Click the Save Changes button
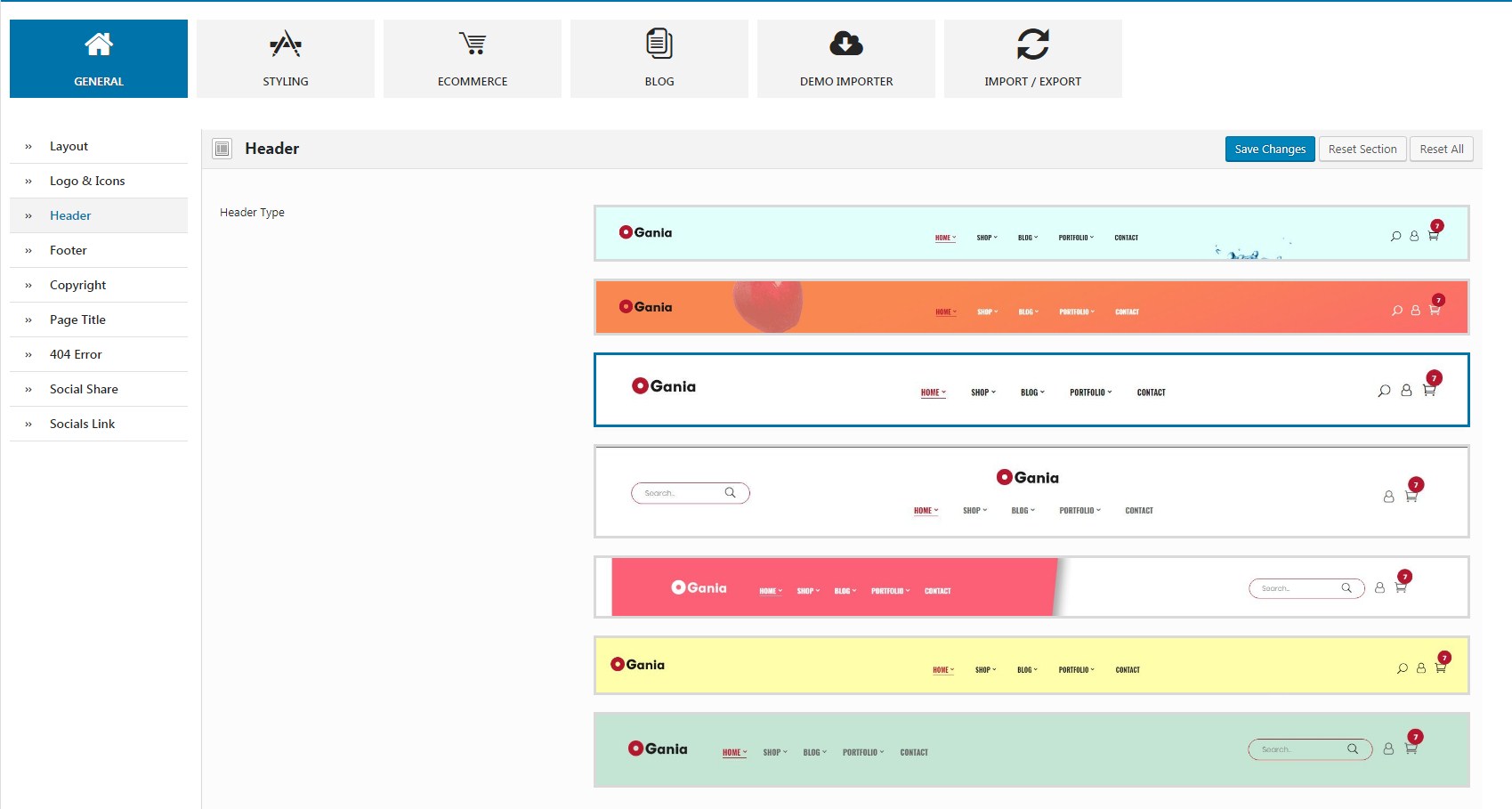The height and width of the screenshot is (809, 1512). (1270, 149)
